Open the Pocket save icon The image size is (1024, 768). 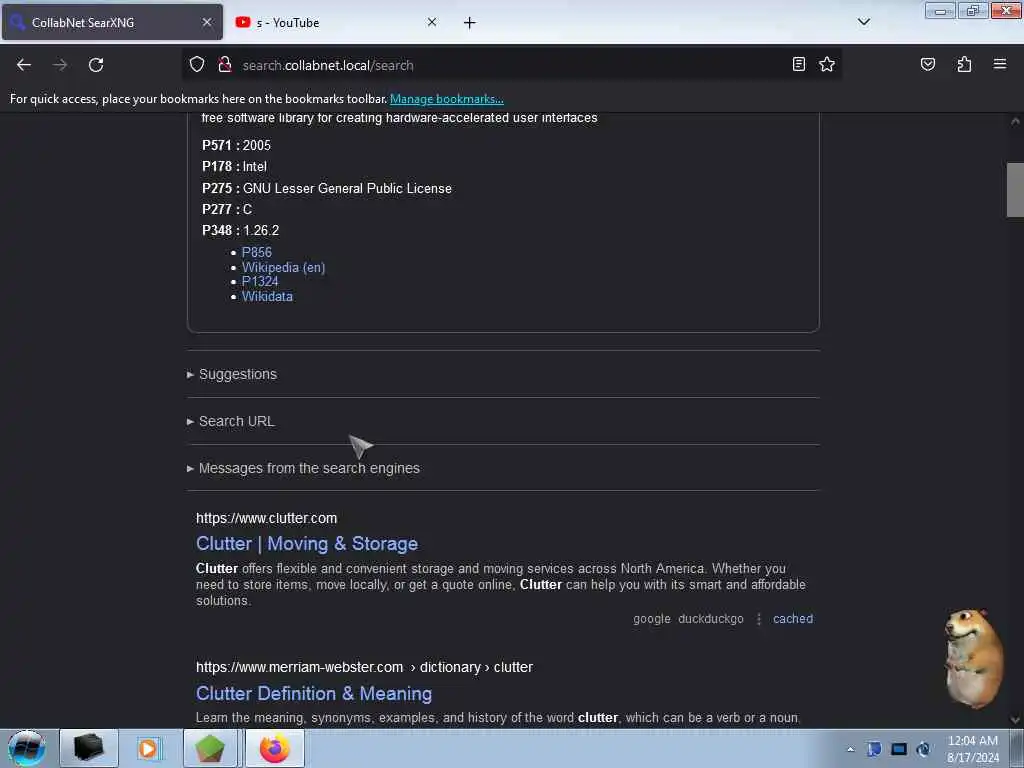pyautogui.click(x=927, y=64)
